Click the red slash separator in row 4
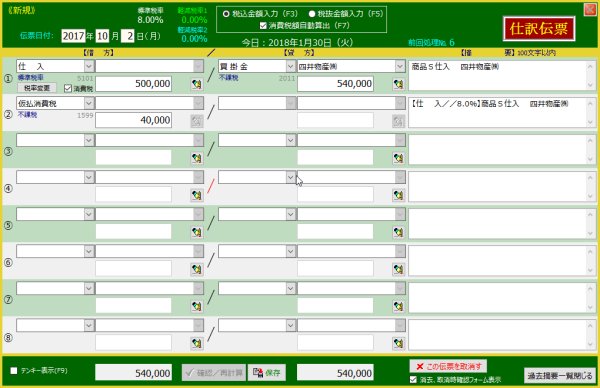The height and width of the screenshot is (388, 600). click(x=211, y=186)
